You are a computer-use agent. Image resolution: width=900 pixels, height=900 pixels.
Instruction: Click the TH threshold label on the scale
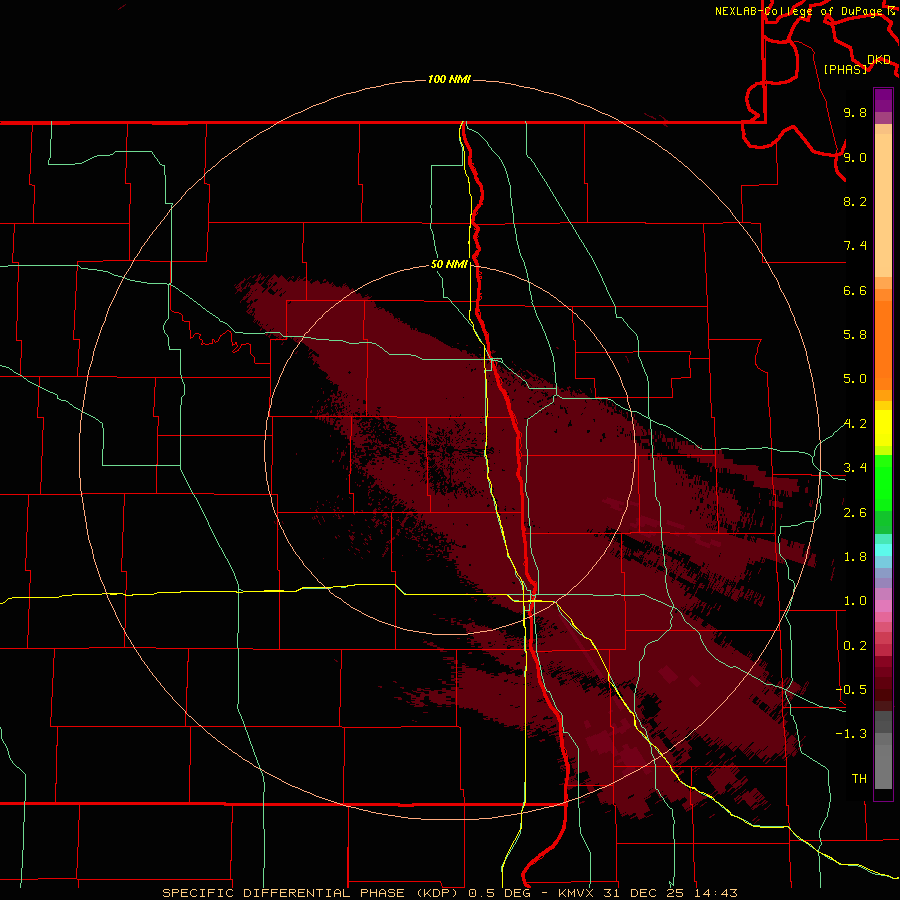[x=859, y=779]
